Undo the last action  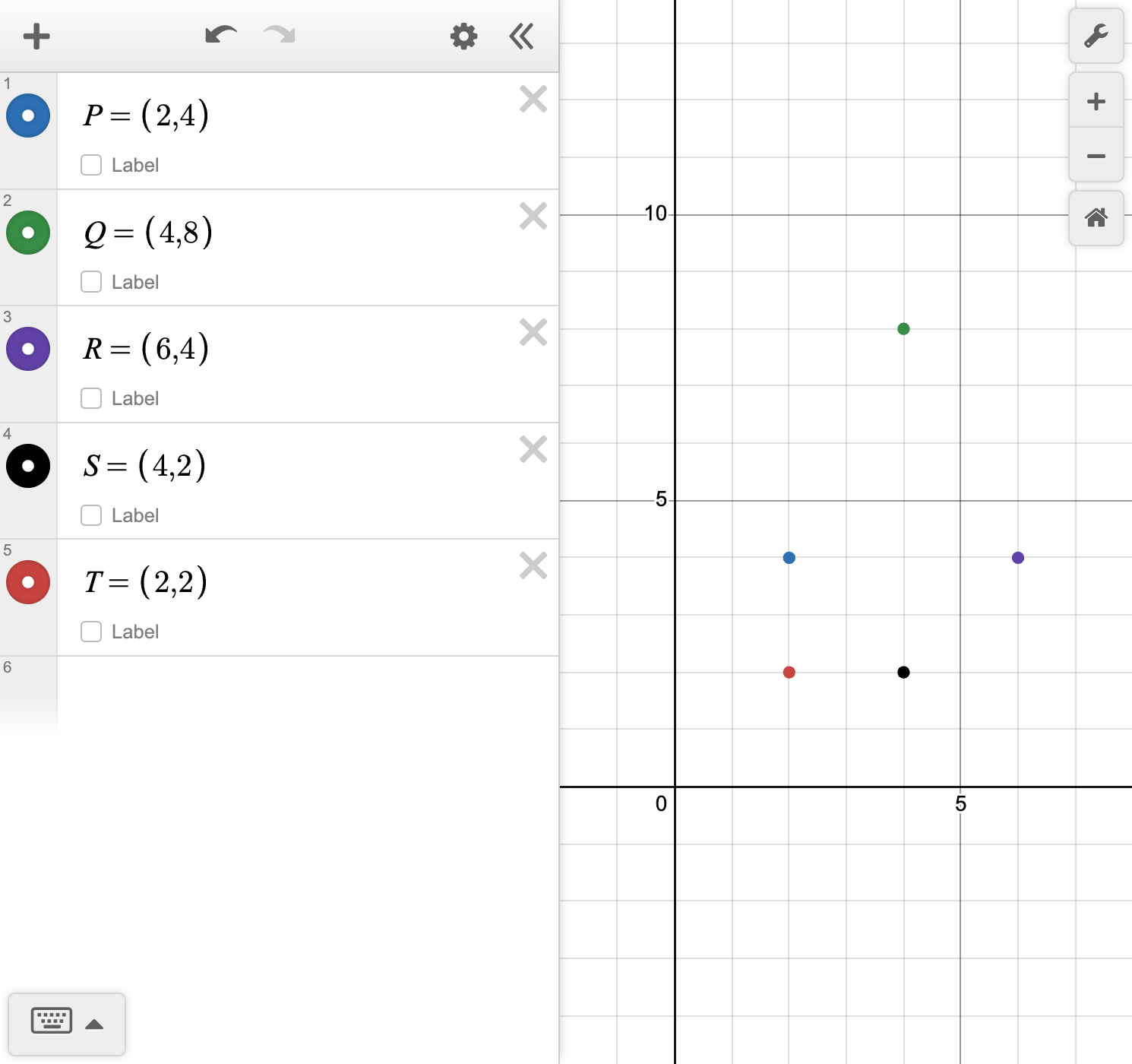click(221, 36)
